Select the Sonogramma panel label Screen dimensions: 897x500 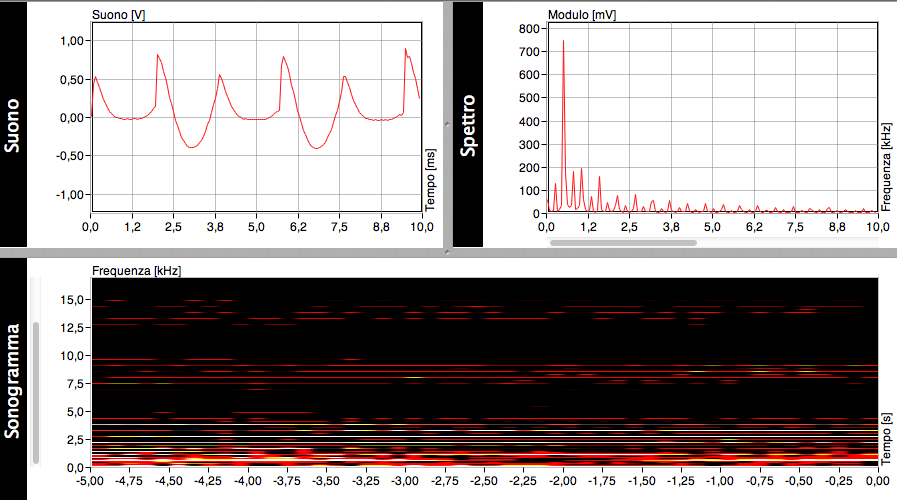[13, 380]
